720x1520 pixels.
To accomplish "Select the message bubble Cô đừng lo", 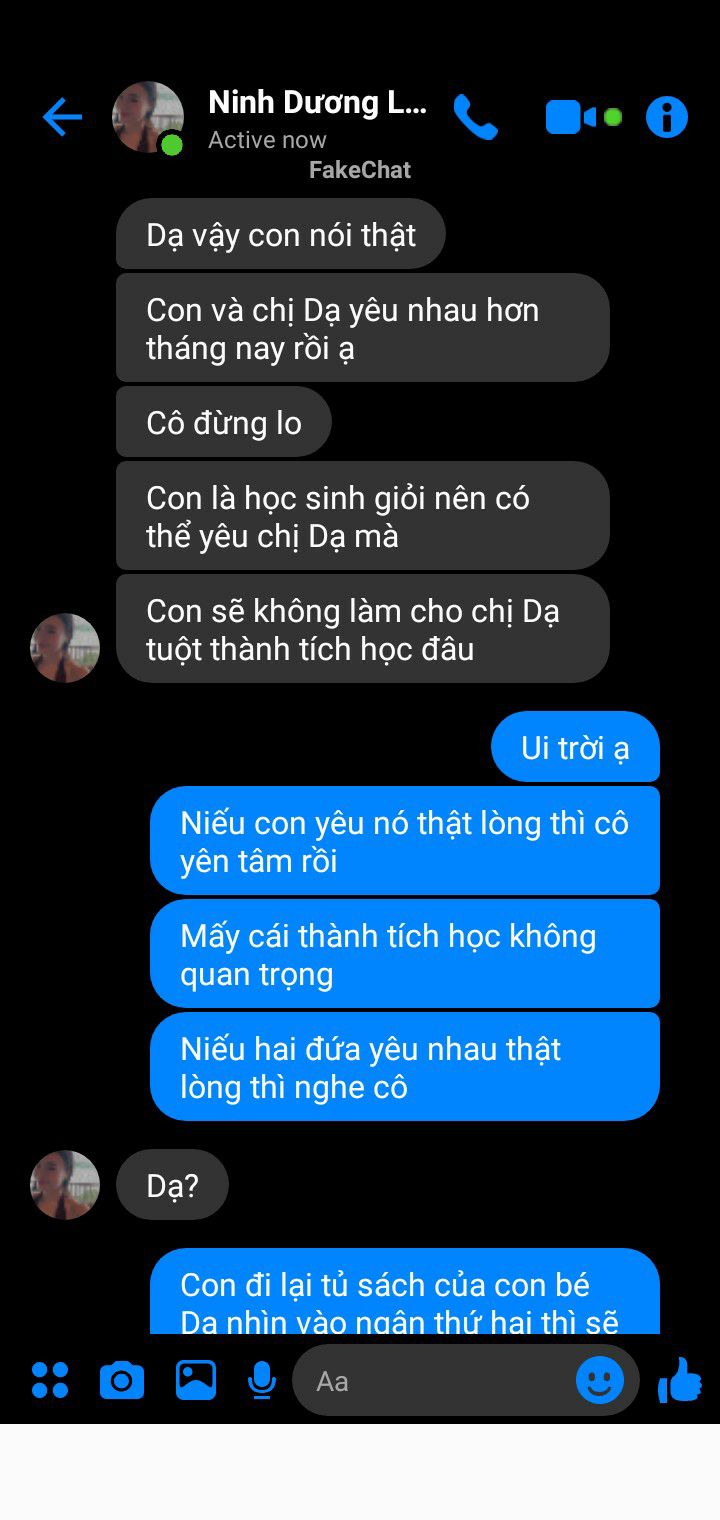I will [224, 423].
